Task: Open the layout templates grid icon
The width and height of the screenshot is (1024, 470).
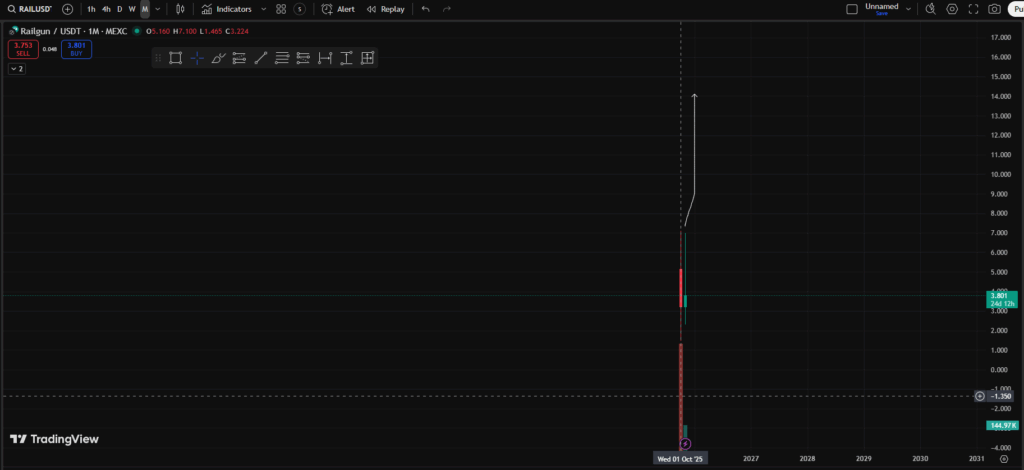Action: coord(281,9)
